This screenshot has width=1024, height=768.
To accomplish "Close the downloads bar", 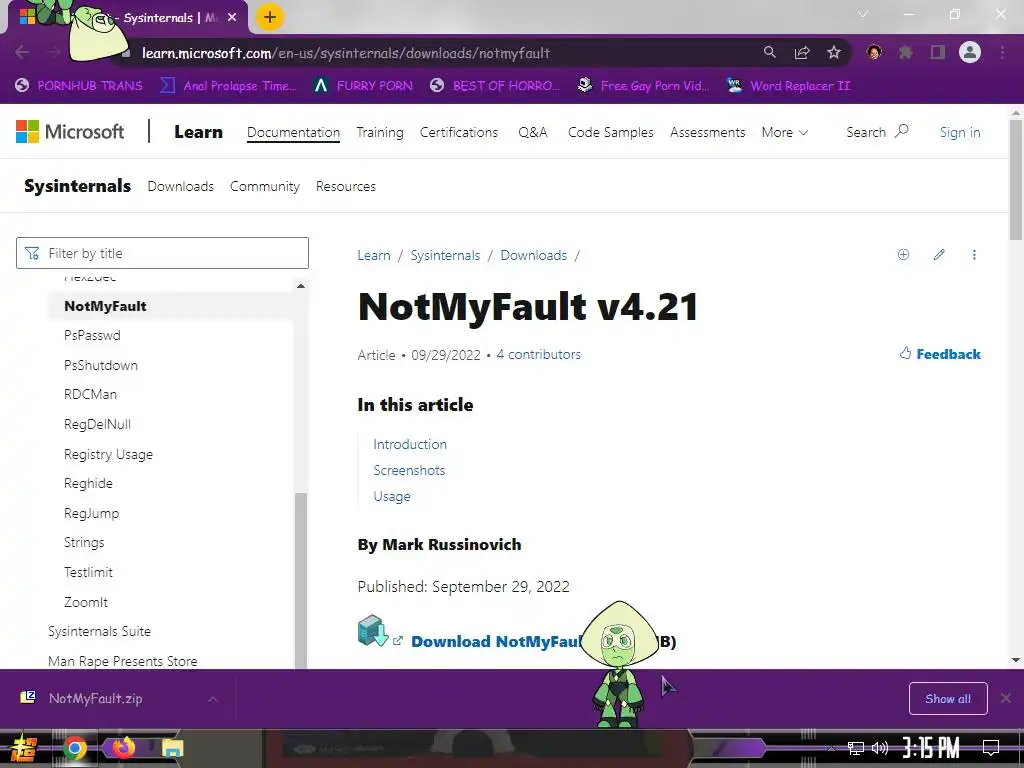I will pyautogui.click(x=1006, y=699).
